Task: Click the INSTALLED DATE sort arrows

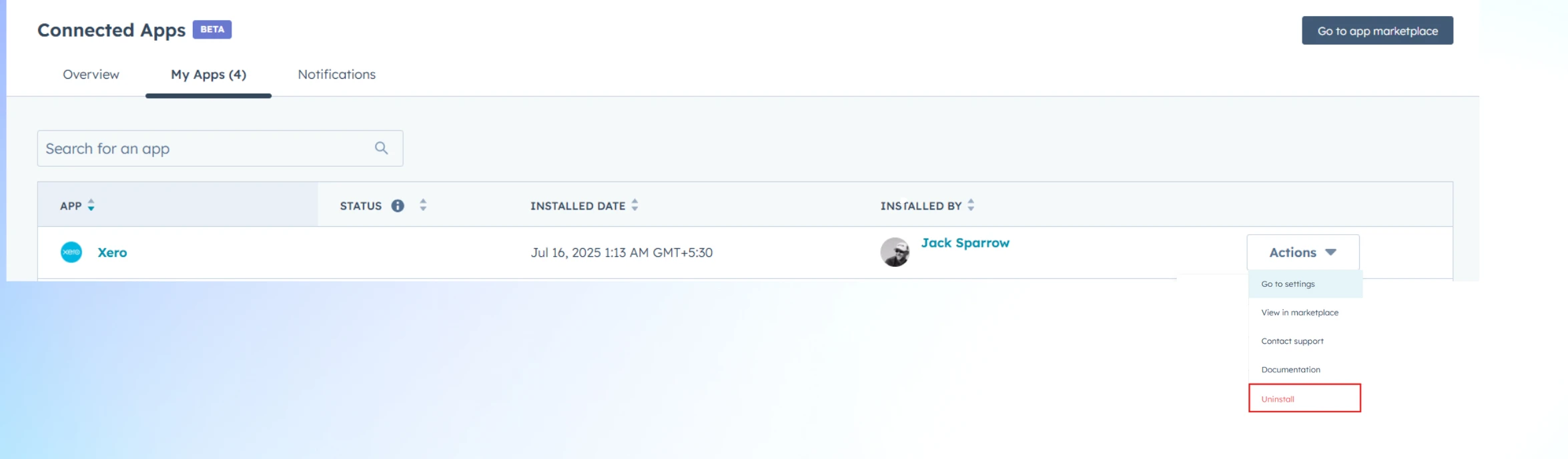Action: tap(635, 205)
